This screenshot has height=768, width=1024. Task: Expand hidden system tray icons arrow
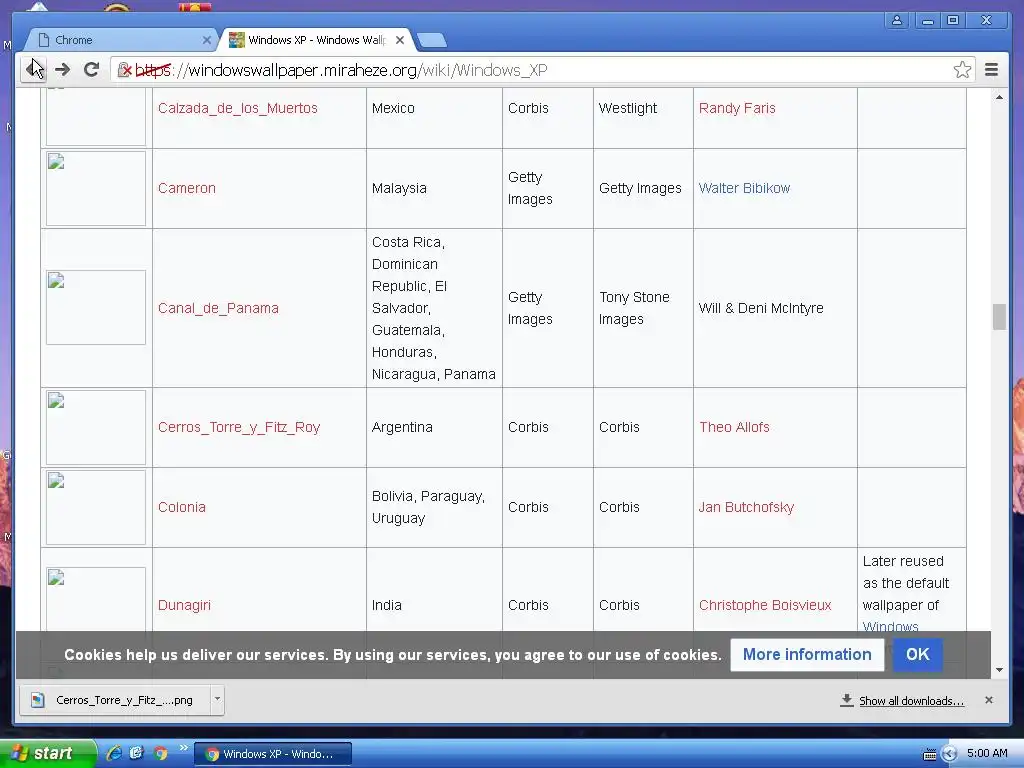pyautogui.click(x=949, y=754)
